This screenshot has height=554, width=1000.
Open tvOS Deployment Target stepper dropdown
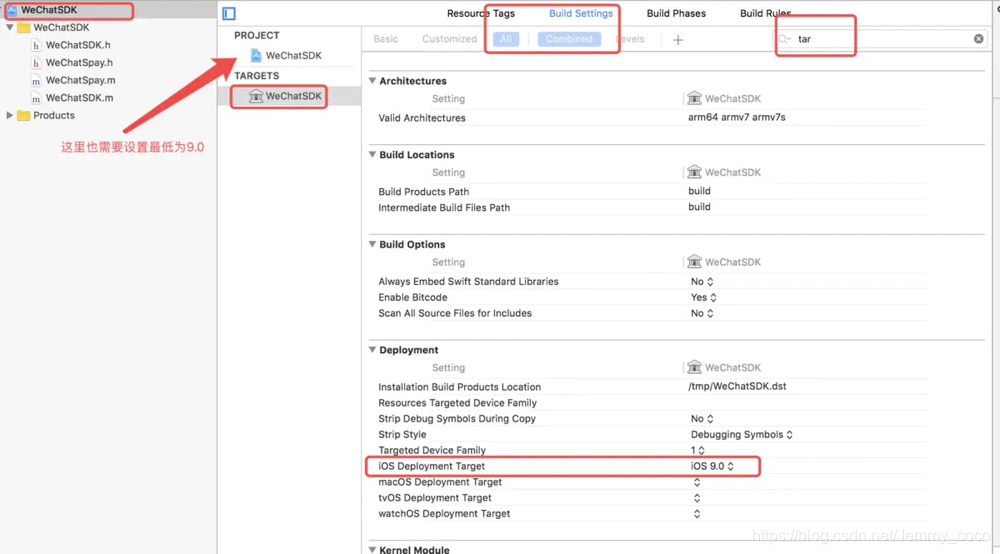pos(696,498)
